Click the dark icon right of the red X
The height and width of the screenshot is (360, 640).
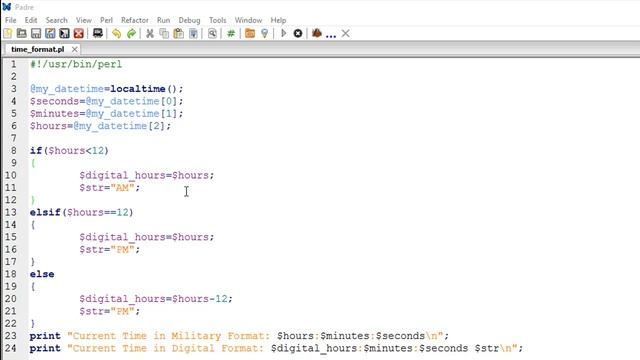point(98,33)
